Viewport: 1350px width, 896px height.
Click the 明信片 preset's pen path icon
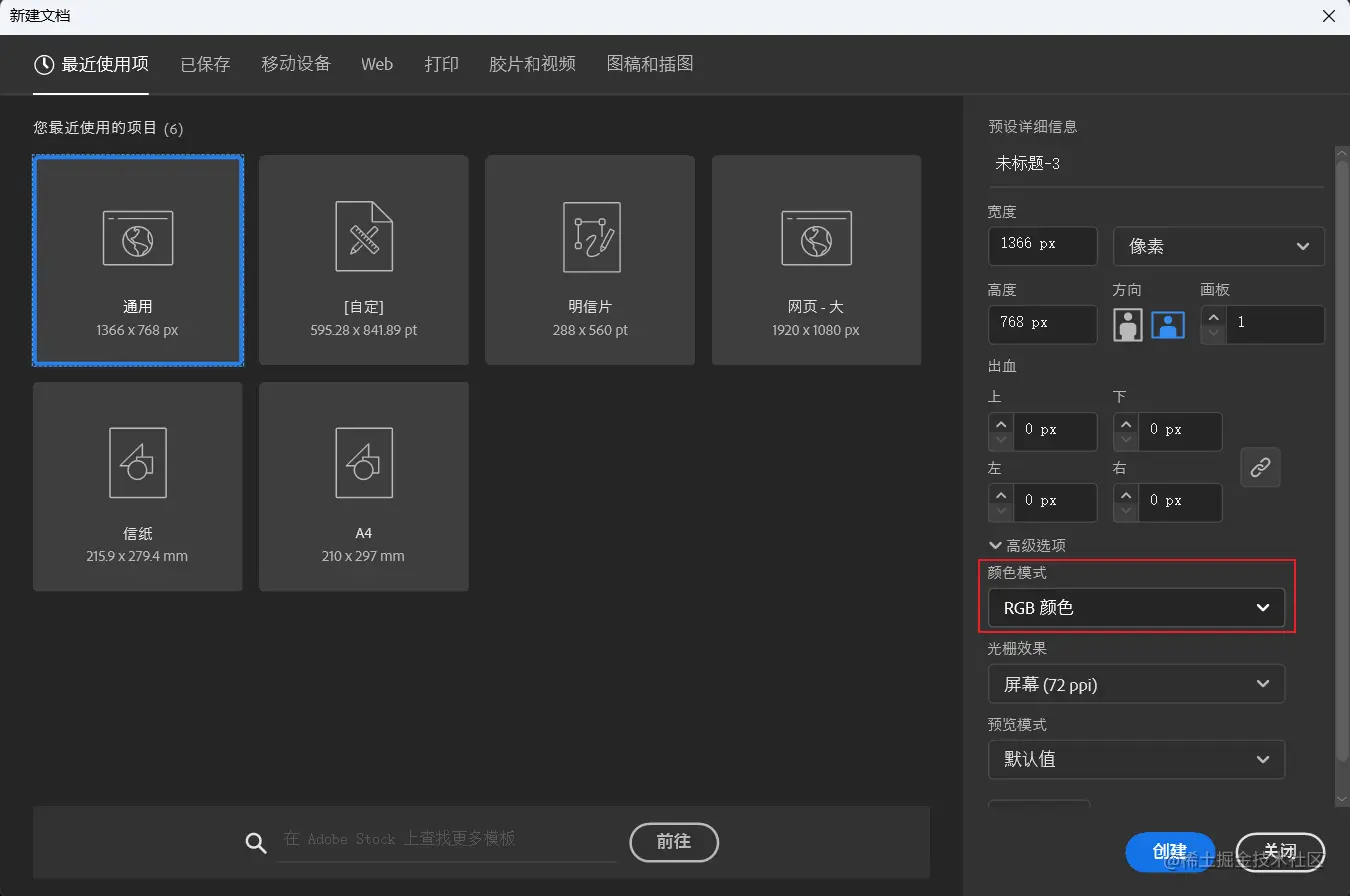[x=589, y=237]
